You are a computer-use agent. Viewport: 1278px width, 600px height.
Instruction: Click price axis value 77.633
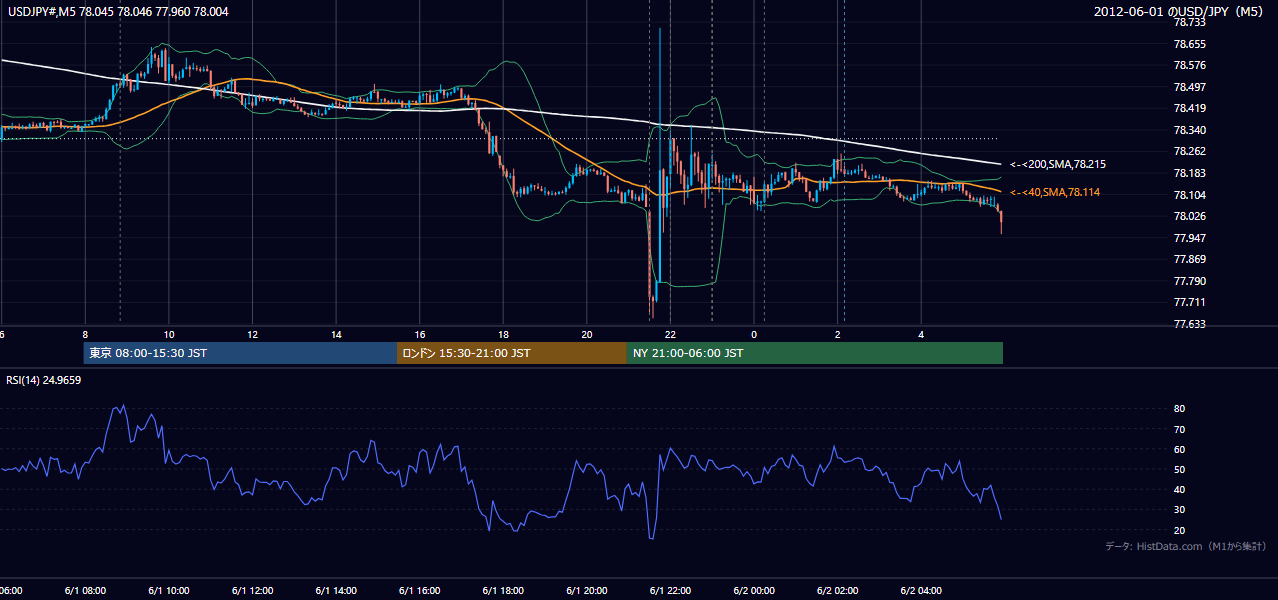1190,324
